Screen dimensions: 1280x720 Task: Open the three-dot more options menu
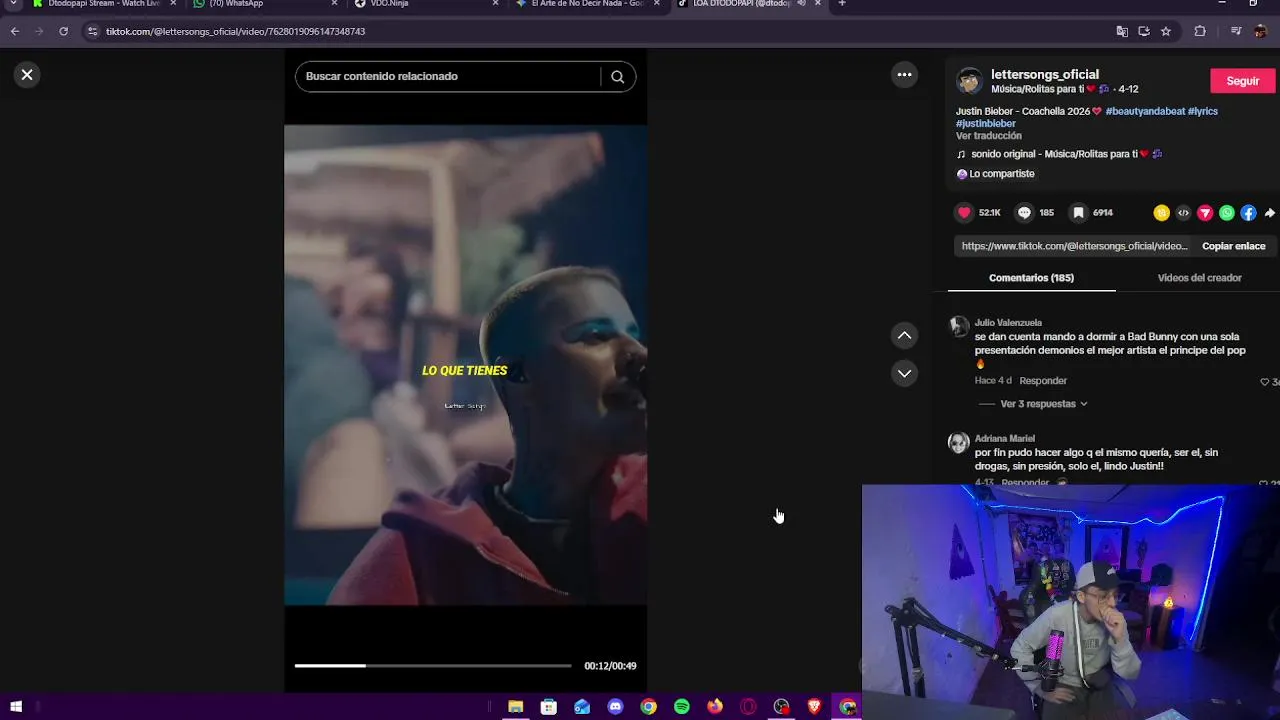[904, 75]
